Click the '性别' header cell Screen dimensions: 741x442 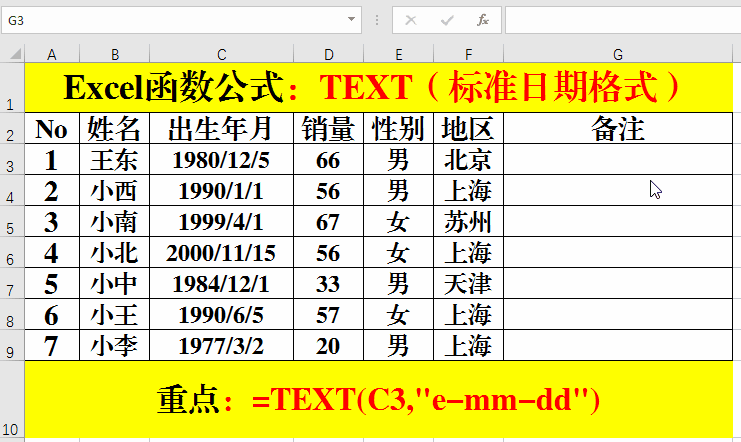tap(398, 128)
